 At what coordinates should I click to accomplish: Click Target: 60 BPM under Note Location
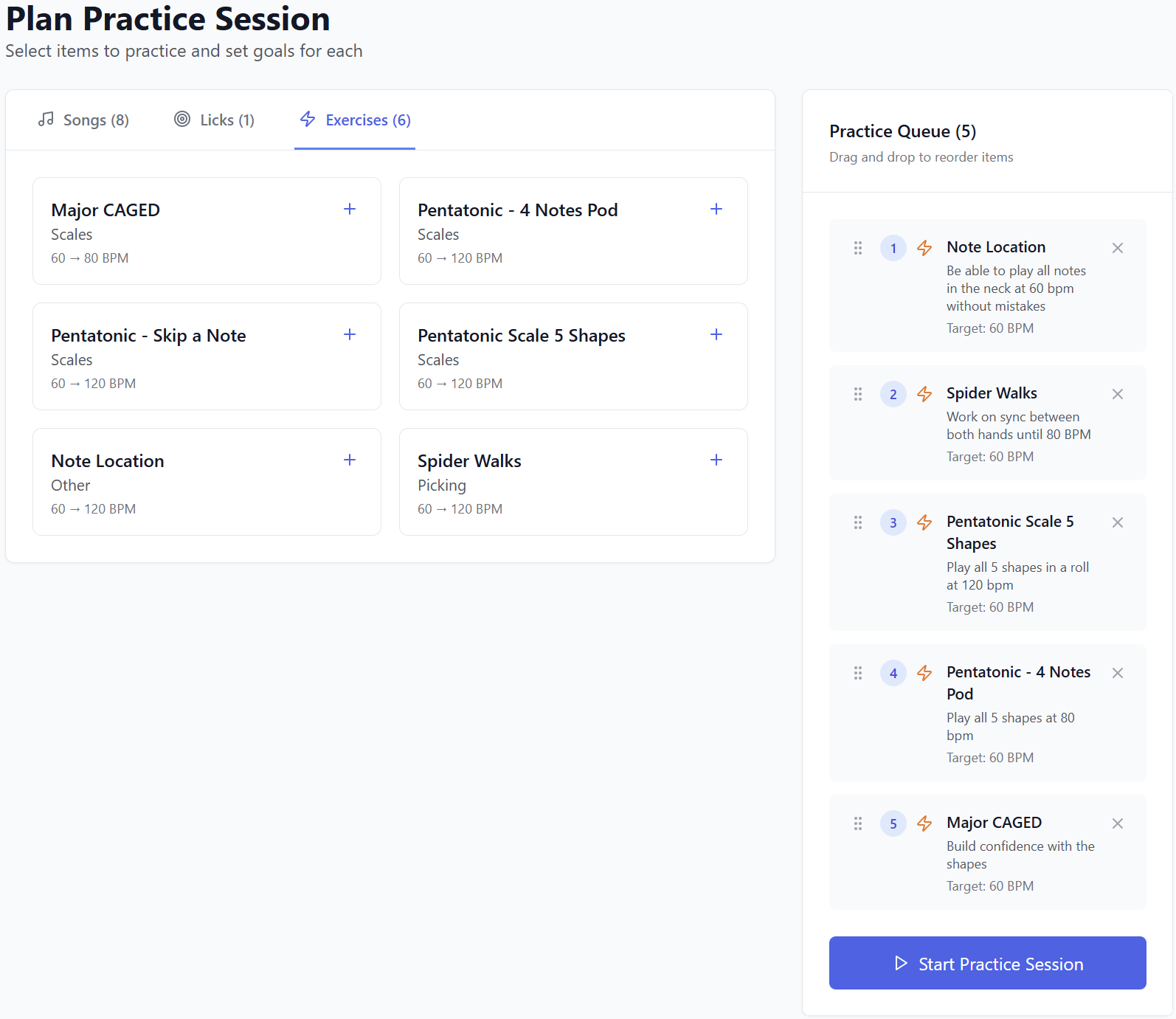(990, 328)
